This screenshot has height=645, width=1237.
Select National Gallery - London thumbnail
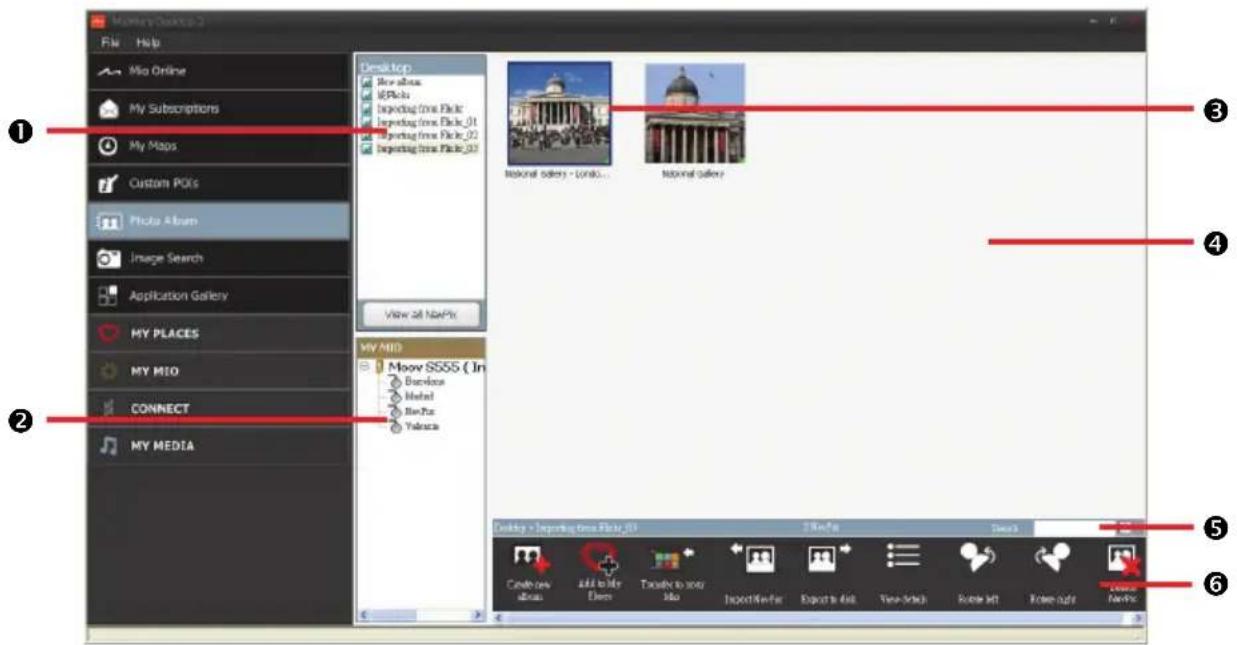559,113
